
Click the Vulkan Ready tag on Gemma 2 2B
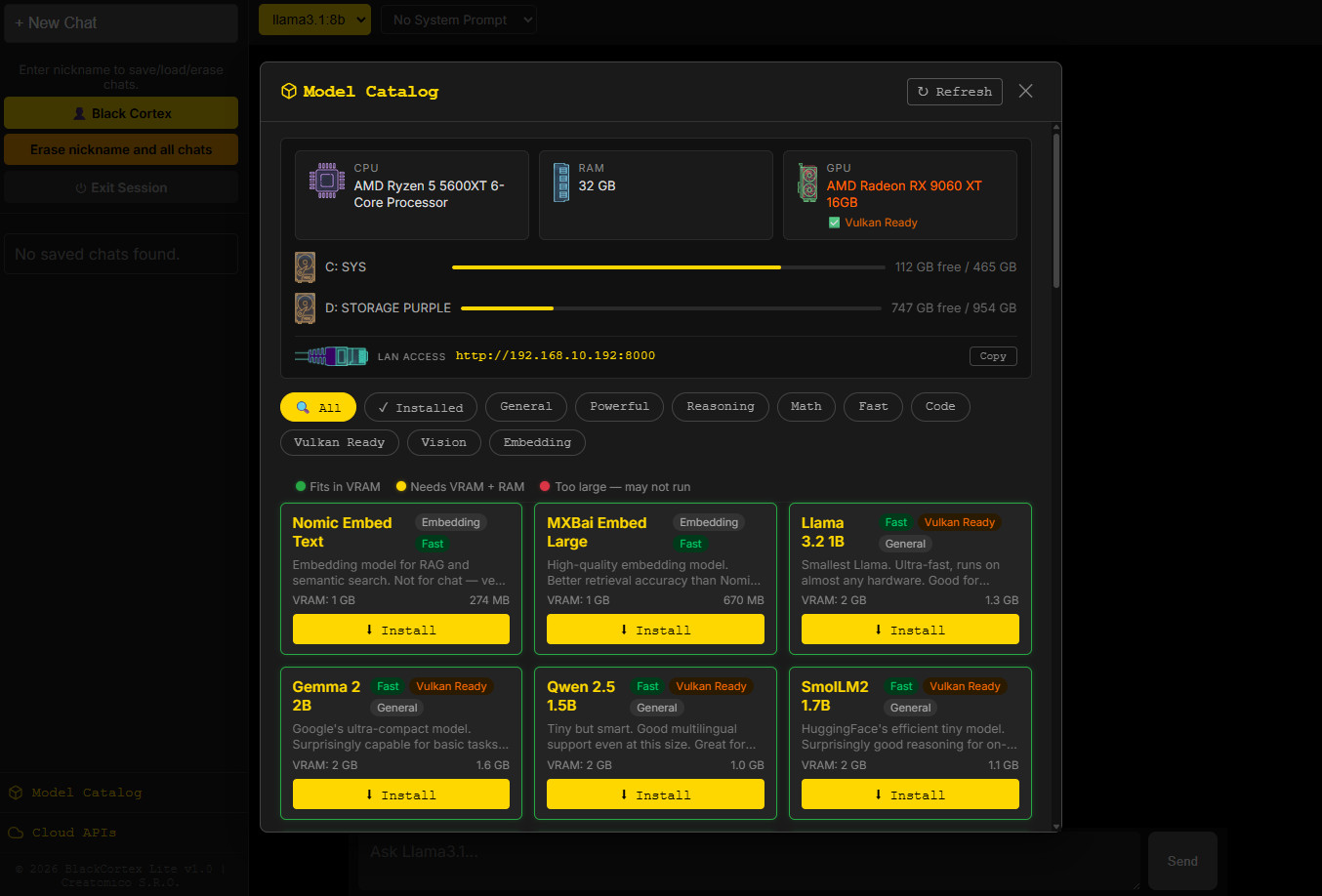pos(451,686)
